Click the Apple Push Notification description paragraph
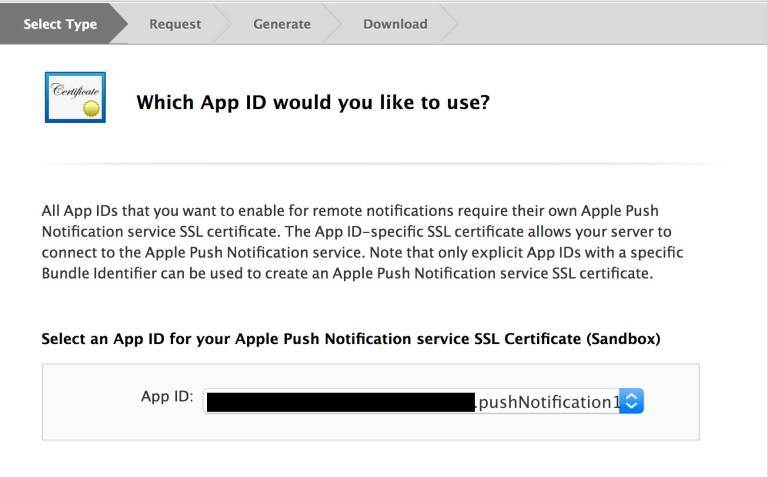Screen dimensions: 768x477 [x=362, y=242]
